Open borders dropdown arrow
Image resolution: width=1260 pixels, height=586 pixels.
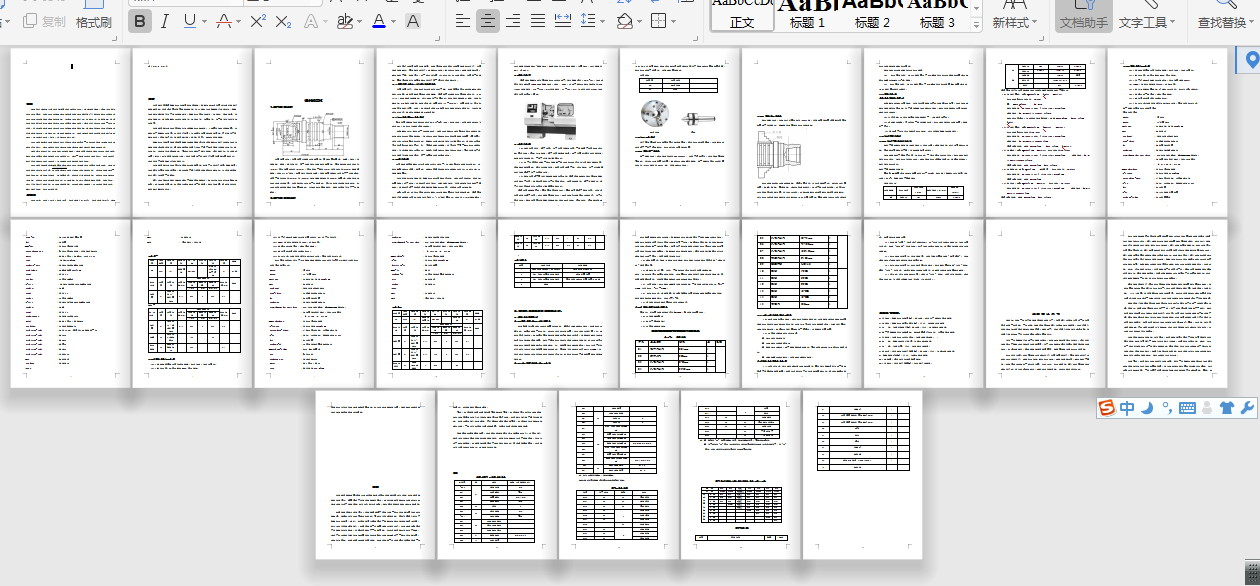click(x=673, y=21)
